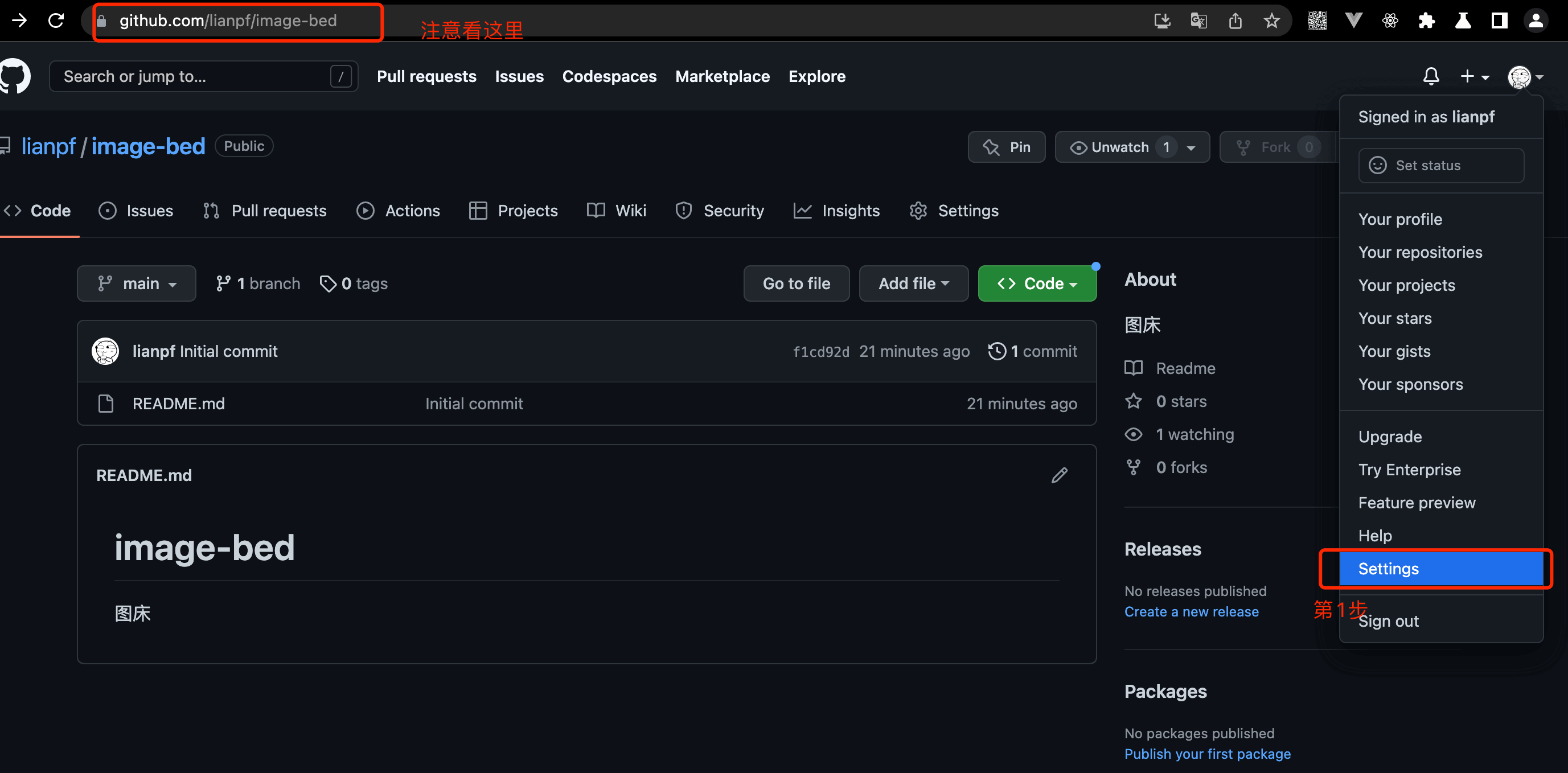Open the extensions puzzle icon
This screenshot has height=773, width=1568.
coord(1427,21)
